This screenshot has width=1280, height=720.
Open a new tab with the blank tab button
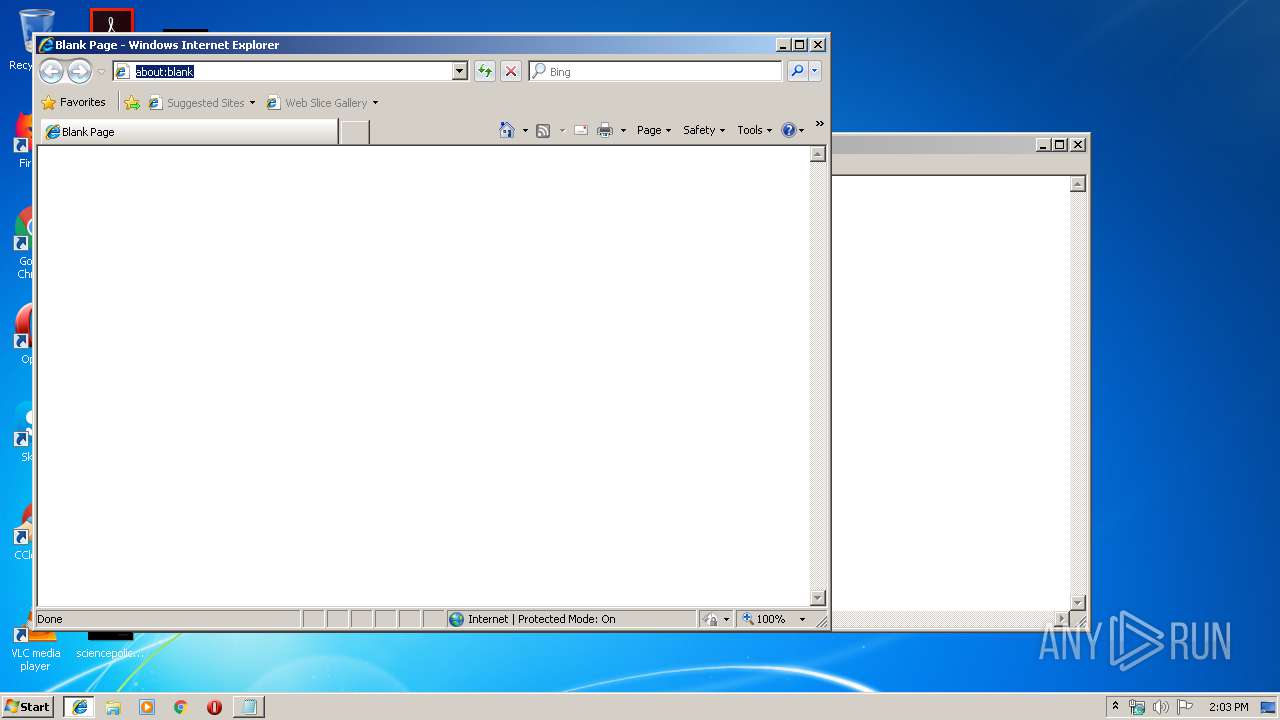(354, 132)
